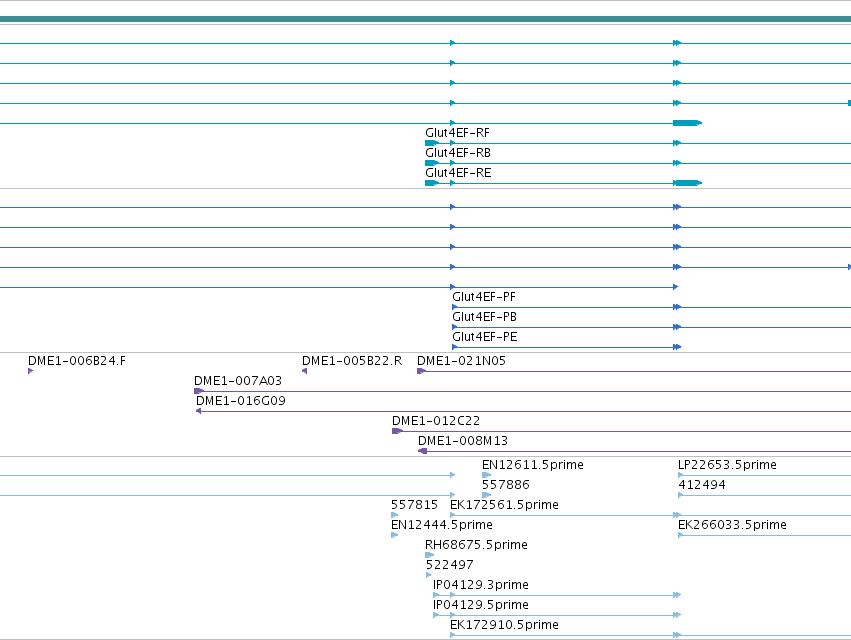851x640 pixels.
Task: Select the EK266033.5prime EST label
Action: pyautogui.click(x=732, y=525)
